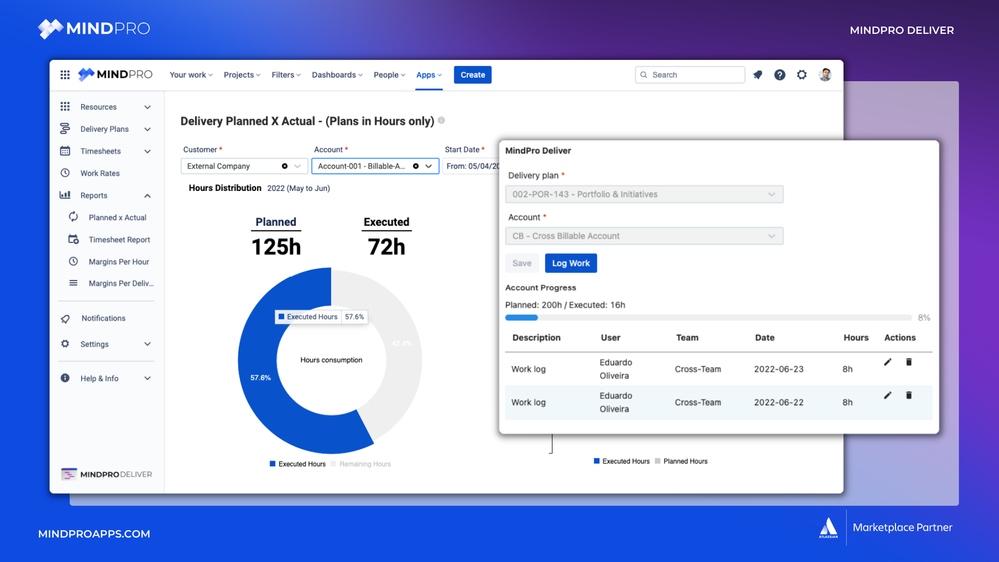Click the Timesheets calendar icon
Image resolution: width=999 pixels, height=562 pixels.
[x=65, y=151]
